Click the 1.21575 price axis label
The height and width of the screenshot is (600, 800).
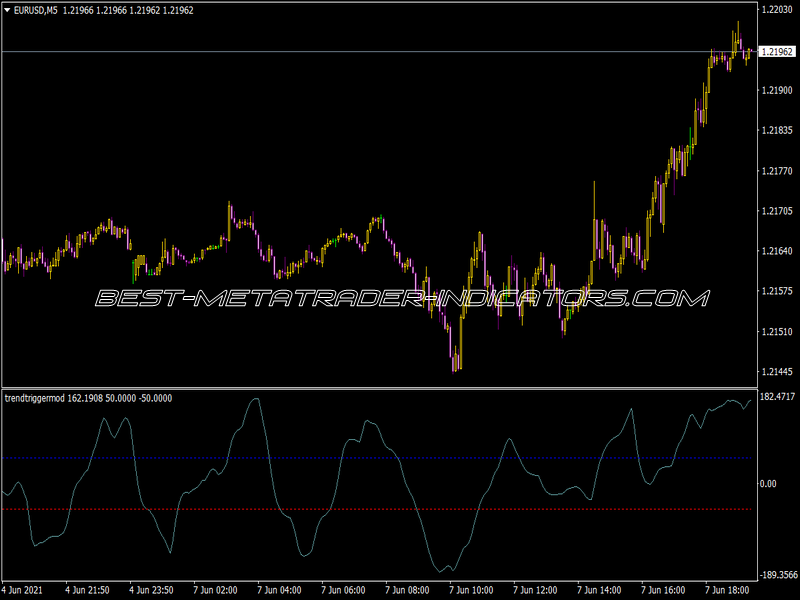(x=777, y=291)
